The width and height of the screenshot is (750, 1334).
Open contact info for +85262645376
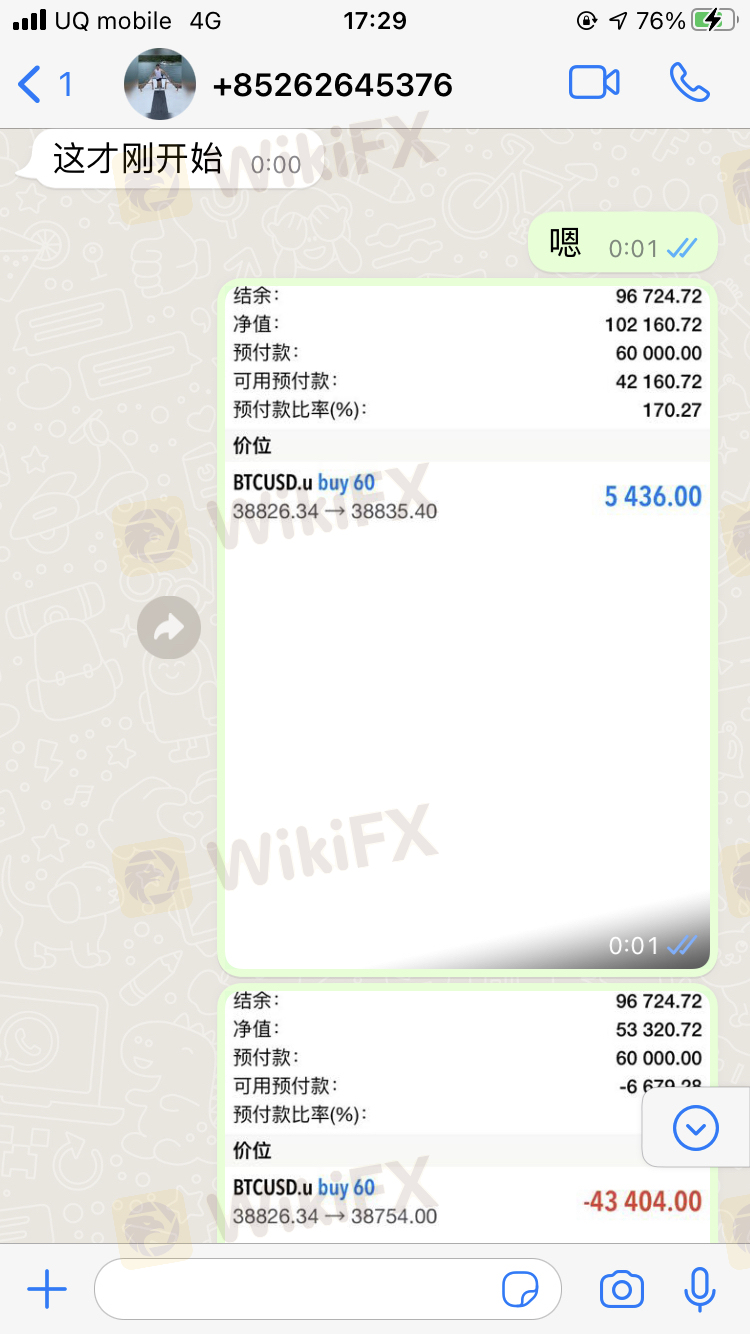coord(333,85)
